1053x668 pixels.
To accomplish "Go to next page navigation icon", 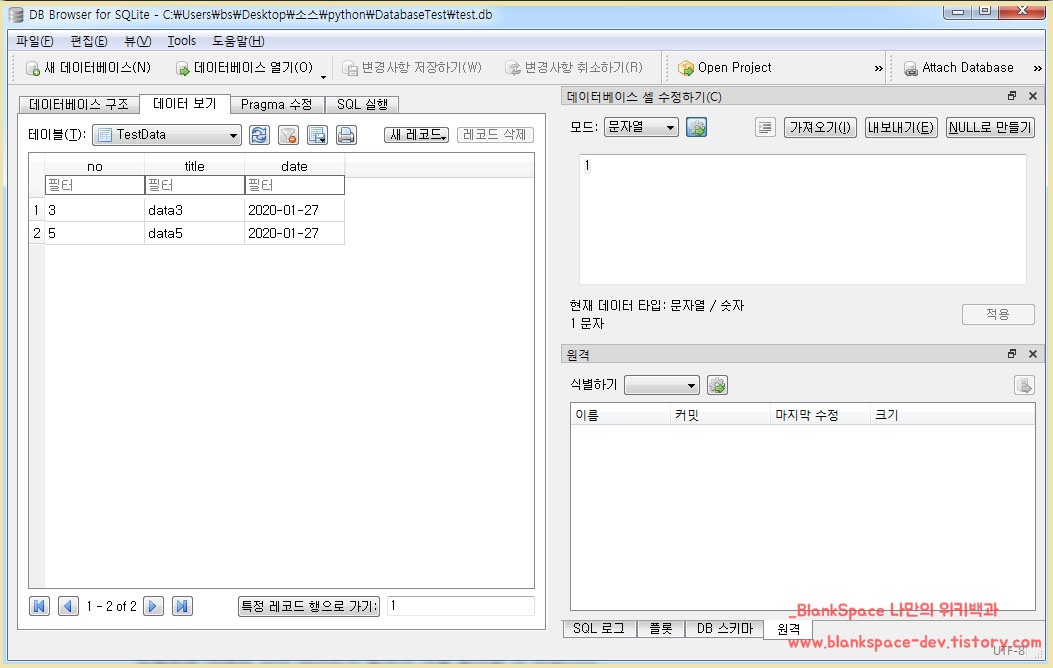I will coord(153,606).
